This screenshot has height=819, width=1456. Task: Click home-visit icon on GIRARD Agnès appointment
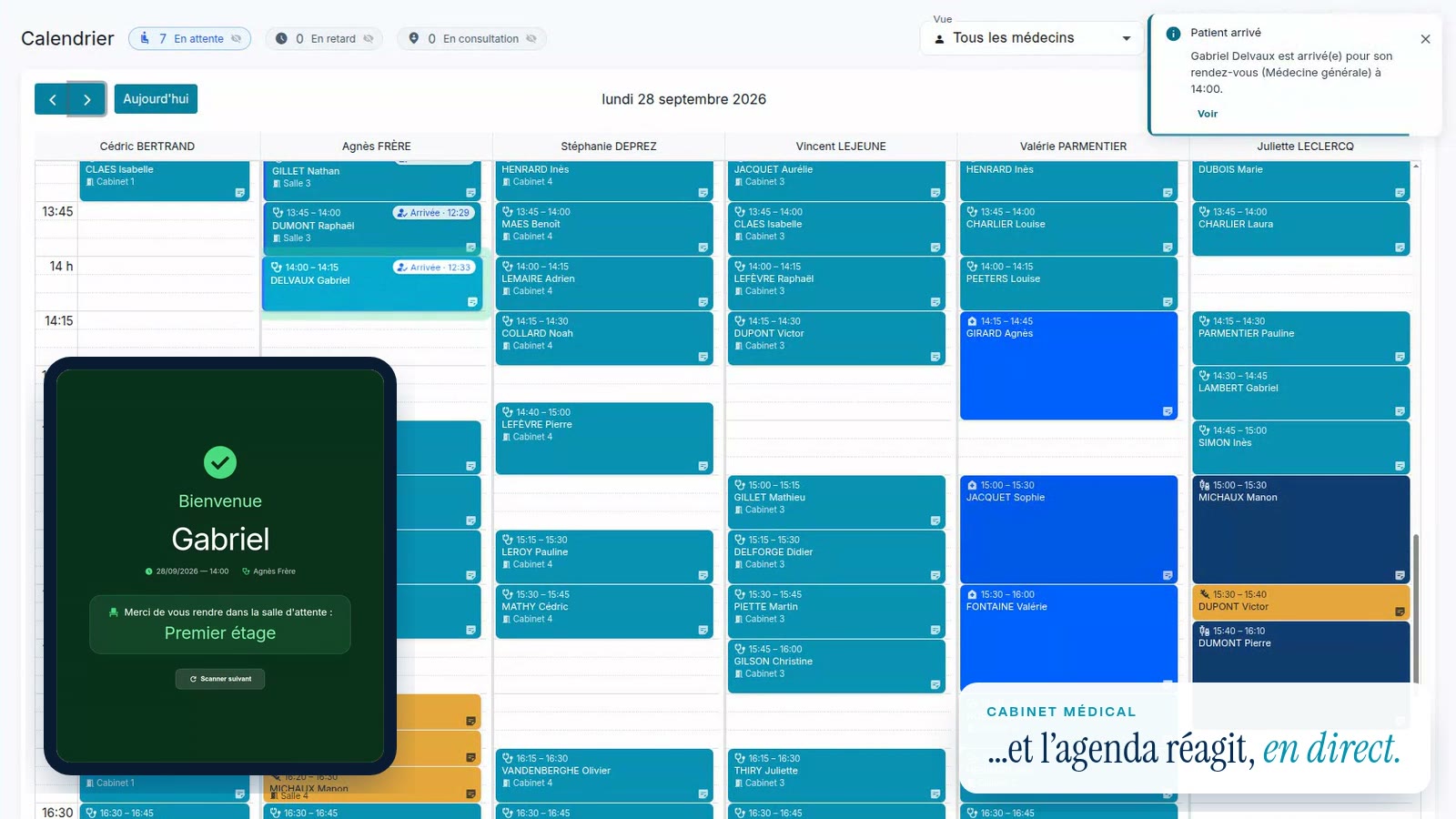(972, 321)
